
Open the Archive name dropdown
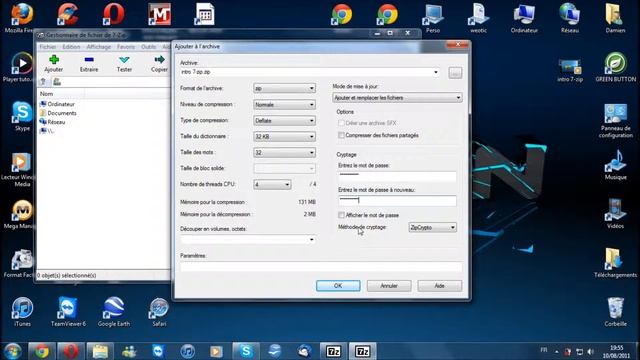pos(436,72)
